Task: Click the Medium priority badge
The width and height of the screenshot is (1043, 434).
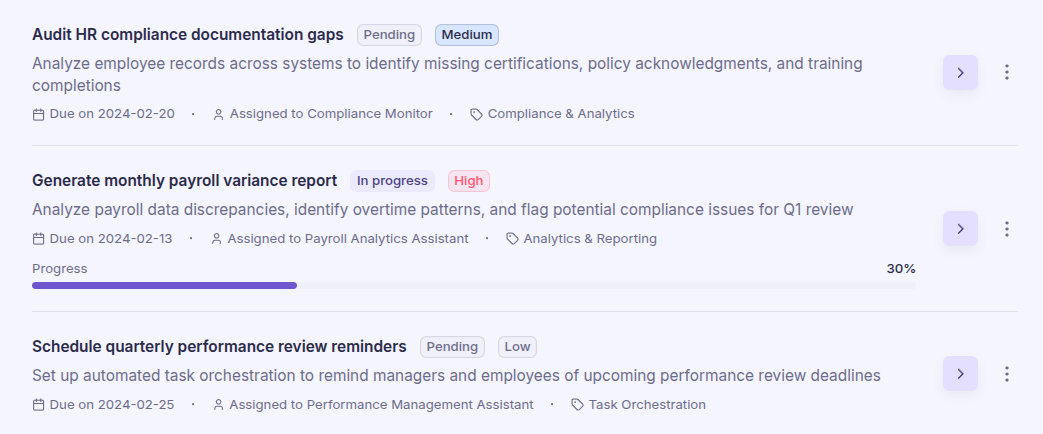Action: [x=467, y=35]
